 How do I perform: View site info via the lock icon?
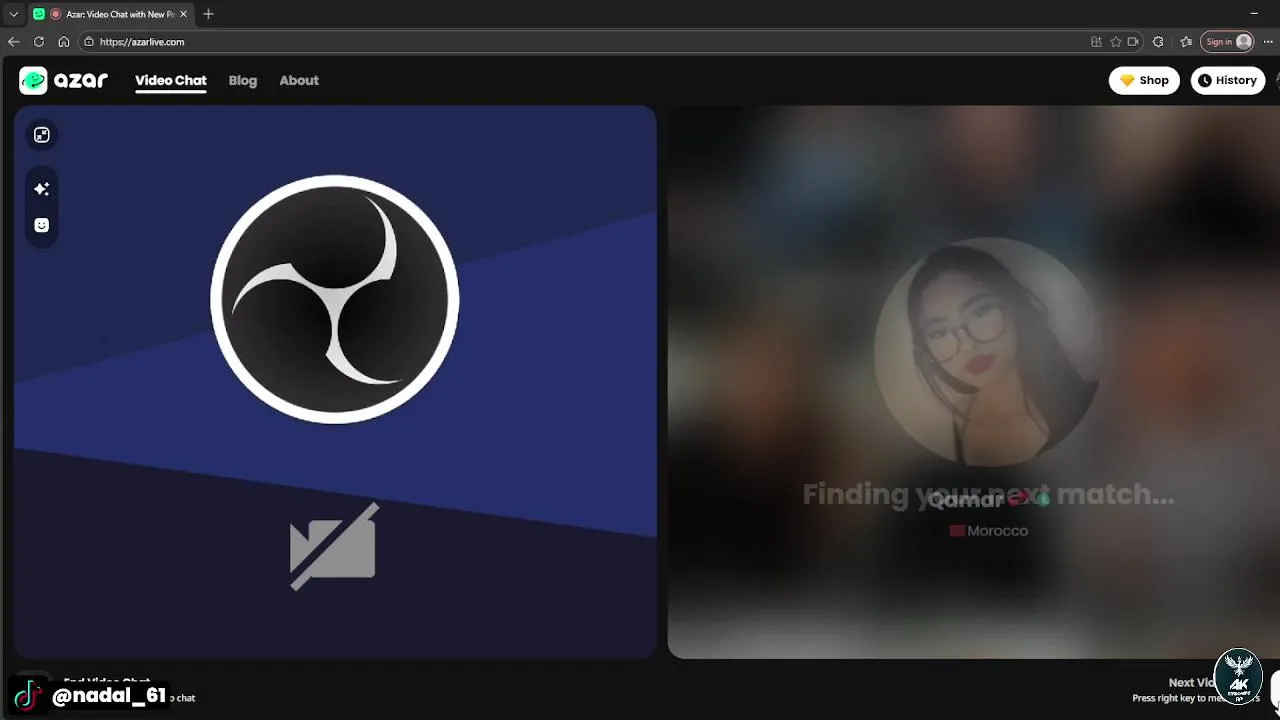click(x=89, y=42)
